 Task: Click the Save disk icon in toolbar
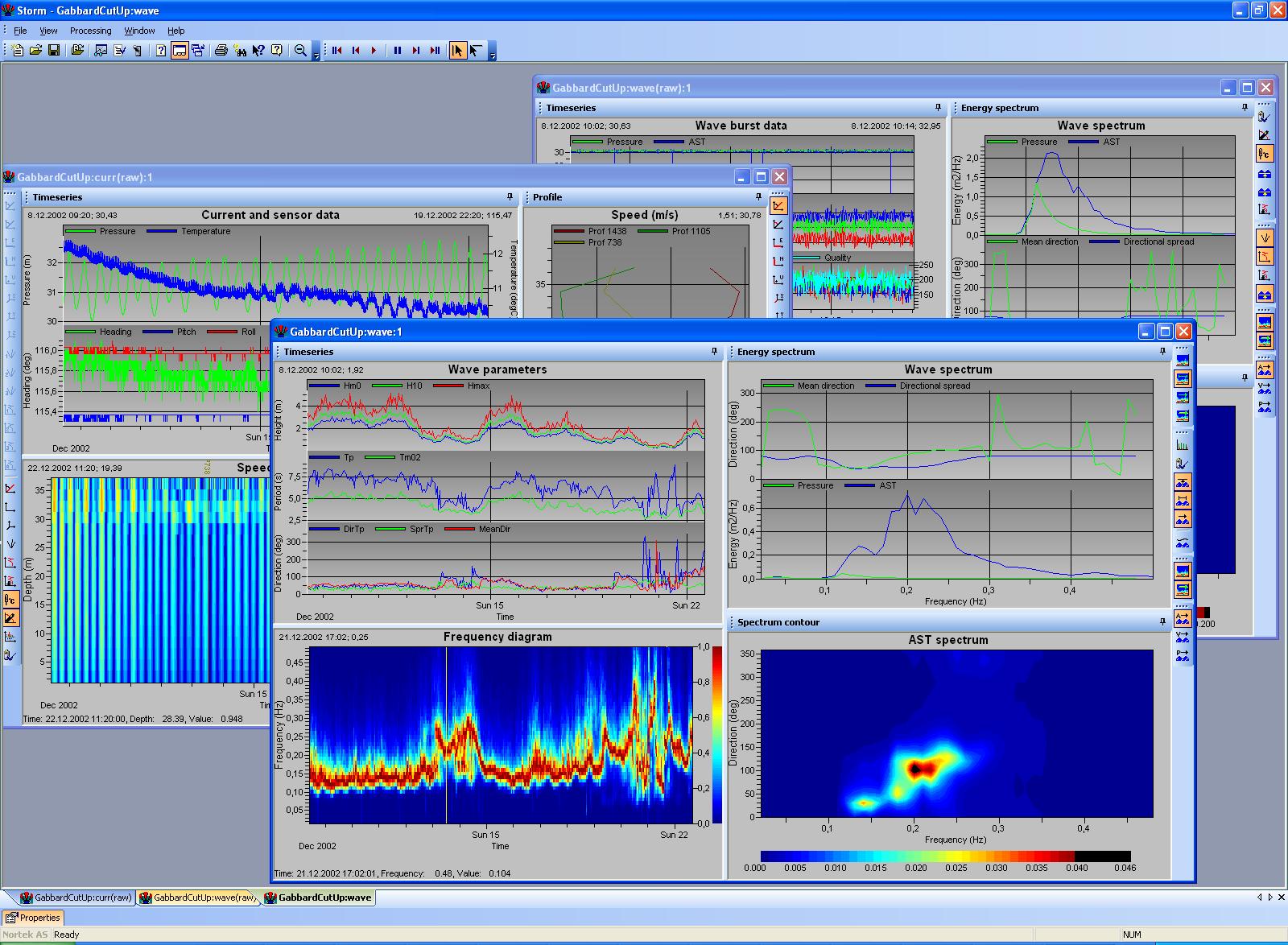click(54, 51)
